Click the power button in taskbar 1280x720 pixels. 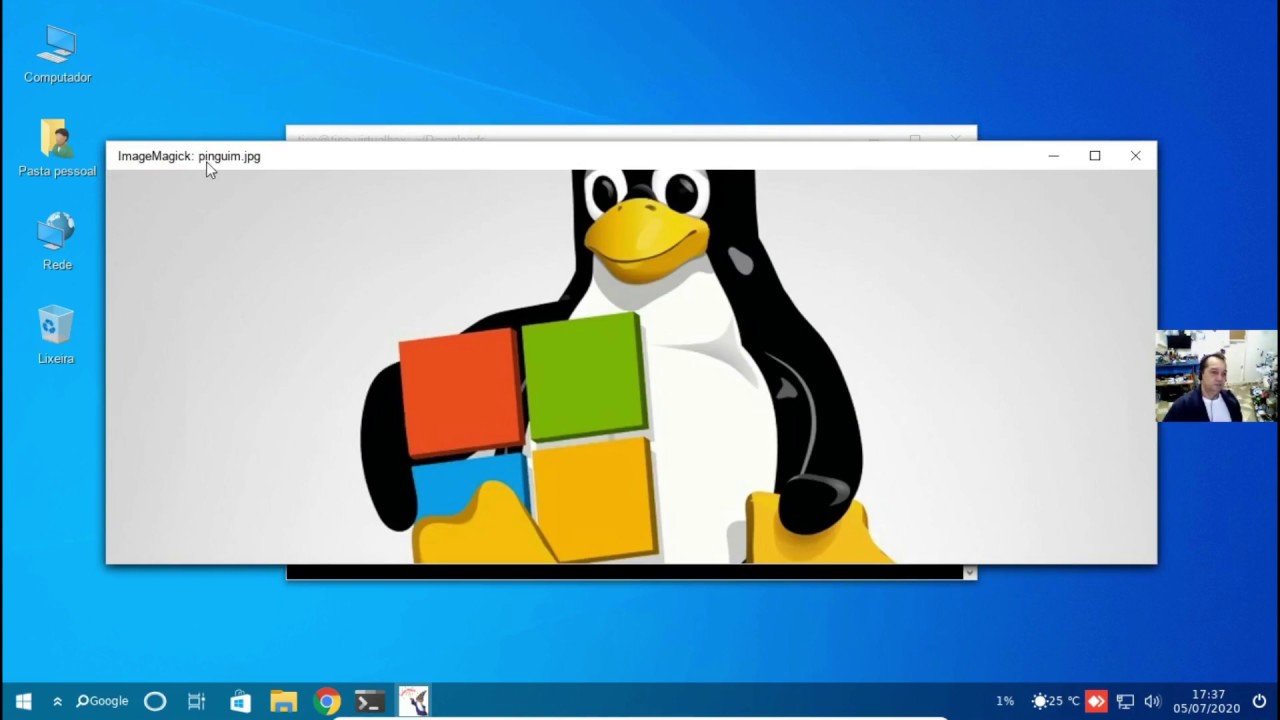(1259, 701)
